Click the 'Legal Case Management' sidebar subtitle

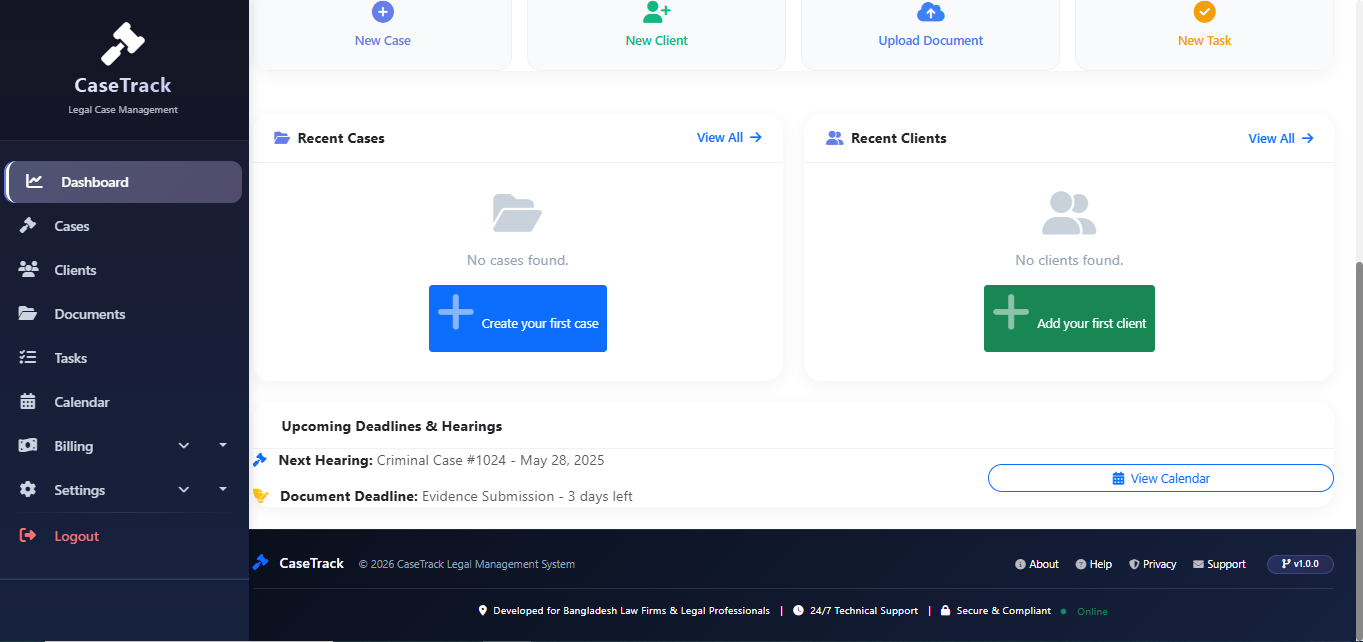pos(123,110)
